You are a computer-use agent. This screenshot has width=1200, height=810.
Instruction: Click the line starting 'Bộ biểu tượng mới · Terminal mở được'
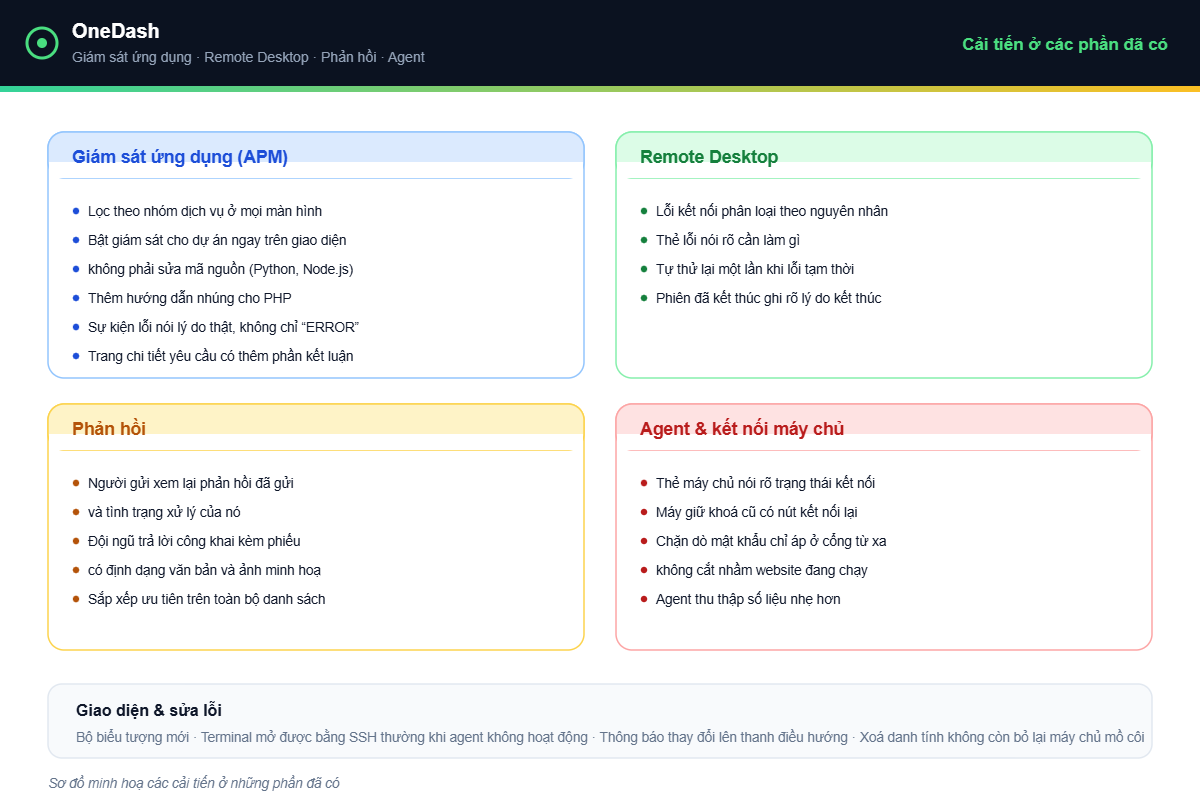point(610,737)
